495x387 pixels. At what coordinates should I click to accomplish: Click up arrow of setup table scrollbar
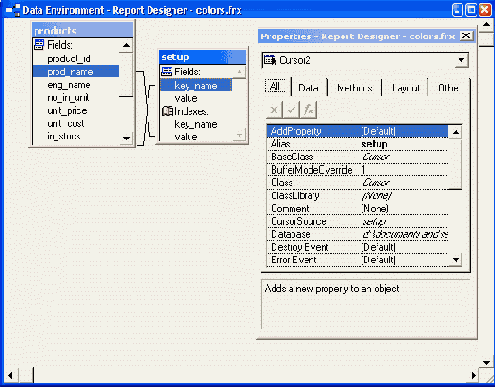coord(239,72)
